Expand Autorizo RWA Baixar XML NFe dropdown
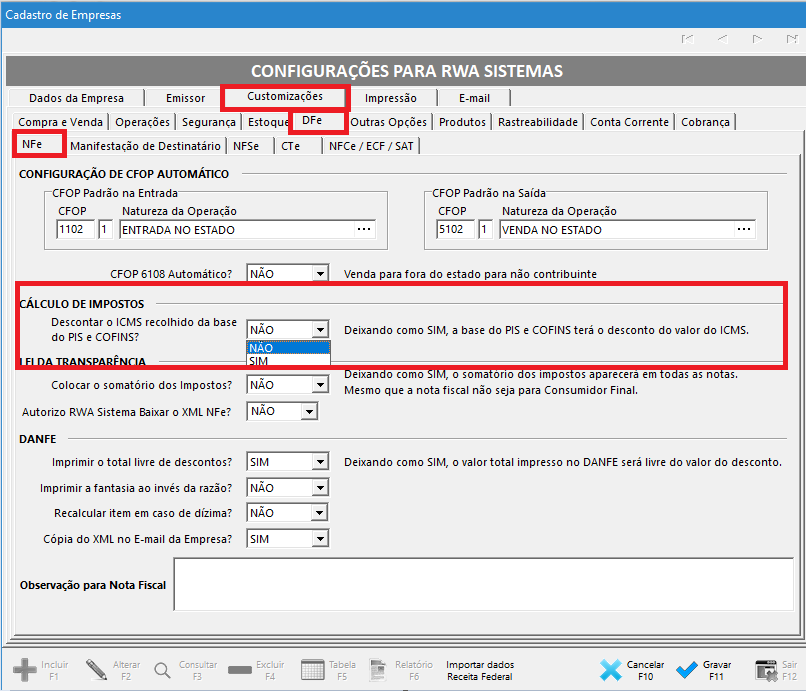The width and height of the screenshot is (806, 691). click(309, 411)
